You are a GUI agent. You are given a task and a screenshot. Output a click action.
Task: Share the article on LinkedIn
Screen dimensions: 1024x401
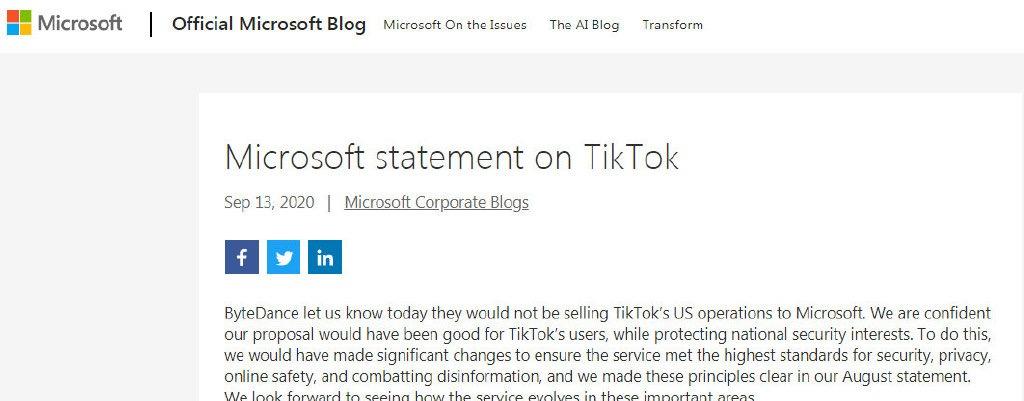coord(325,257)
